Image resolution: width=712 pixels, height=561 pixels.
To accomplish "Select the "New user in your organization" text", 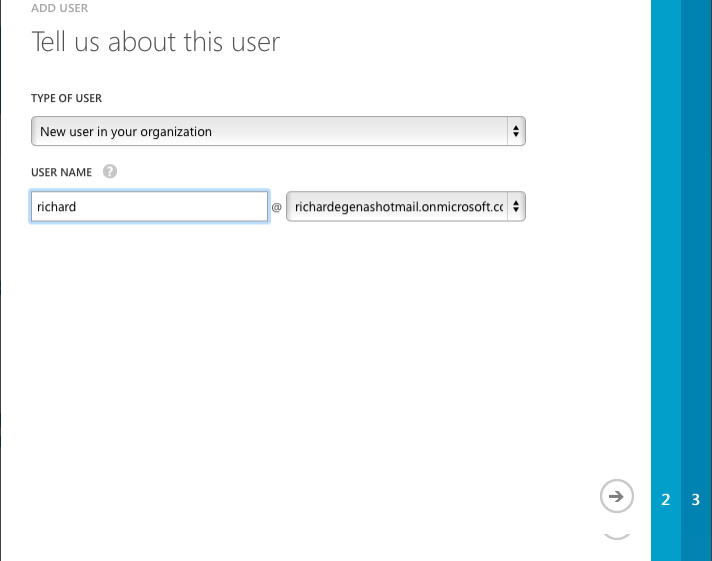I will pos(126,131).
